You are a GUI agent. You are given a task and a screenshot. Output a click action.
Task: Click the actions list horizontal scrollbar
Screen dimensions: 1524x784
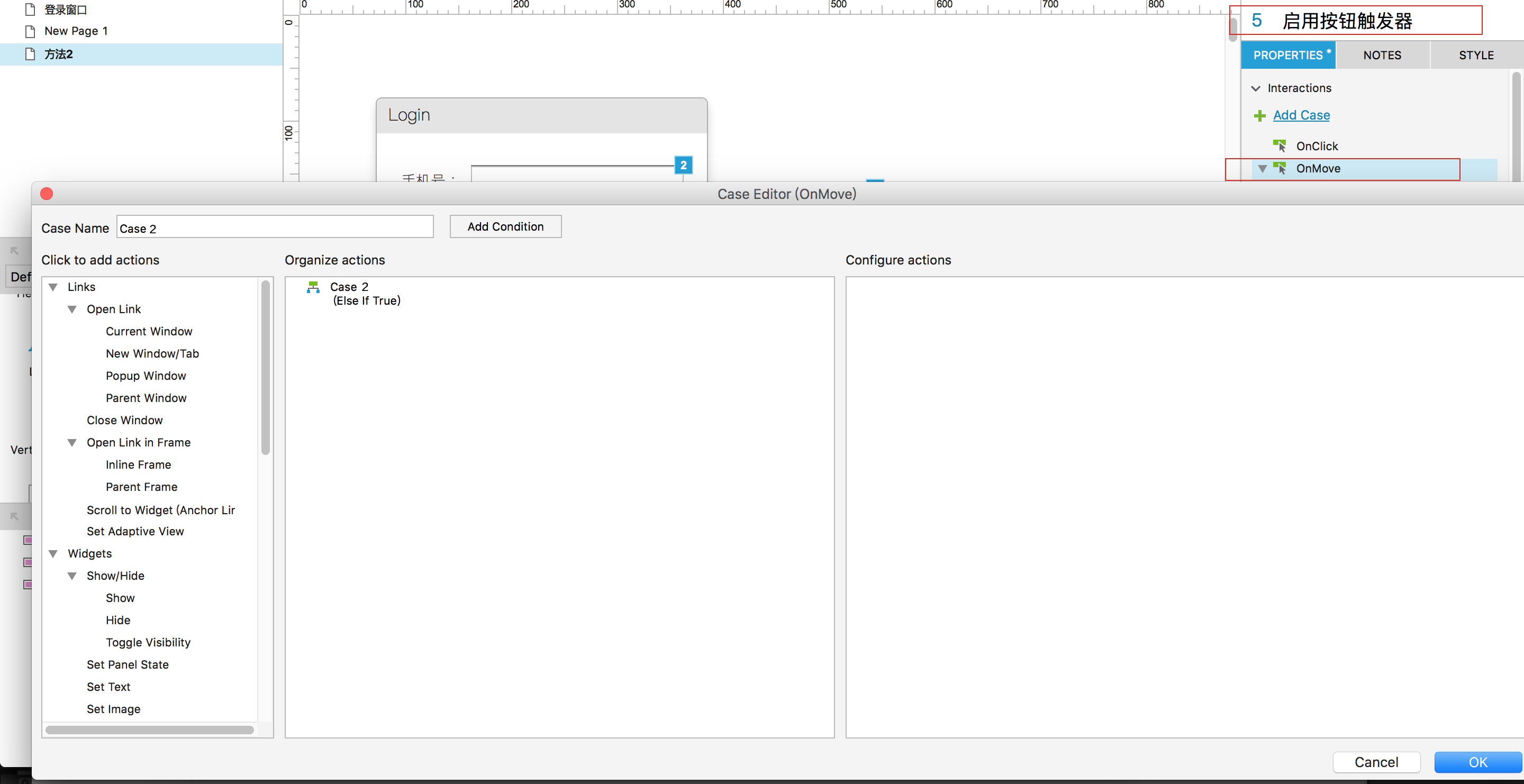coord(150,730)
